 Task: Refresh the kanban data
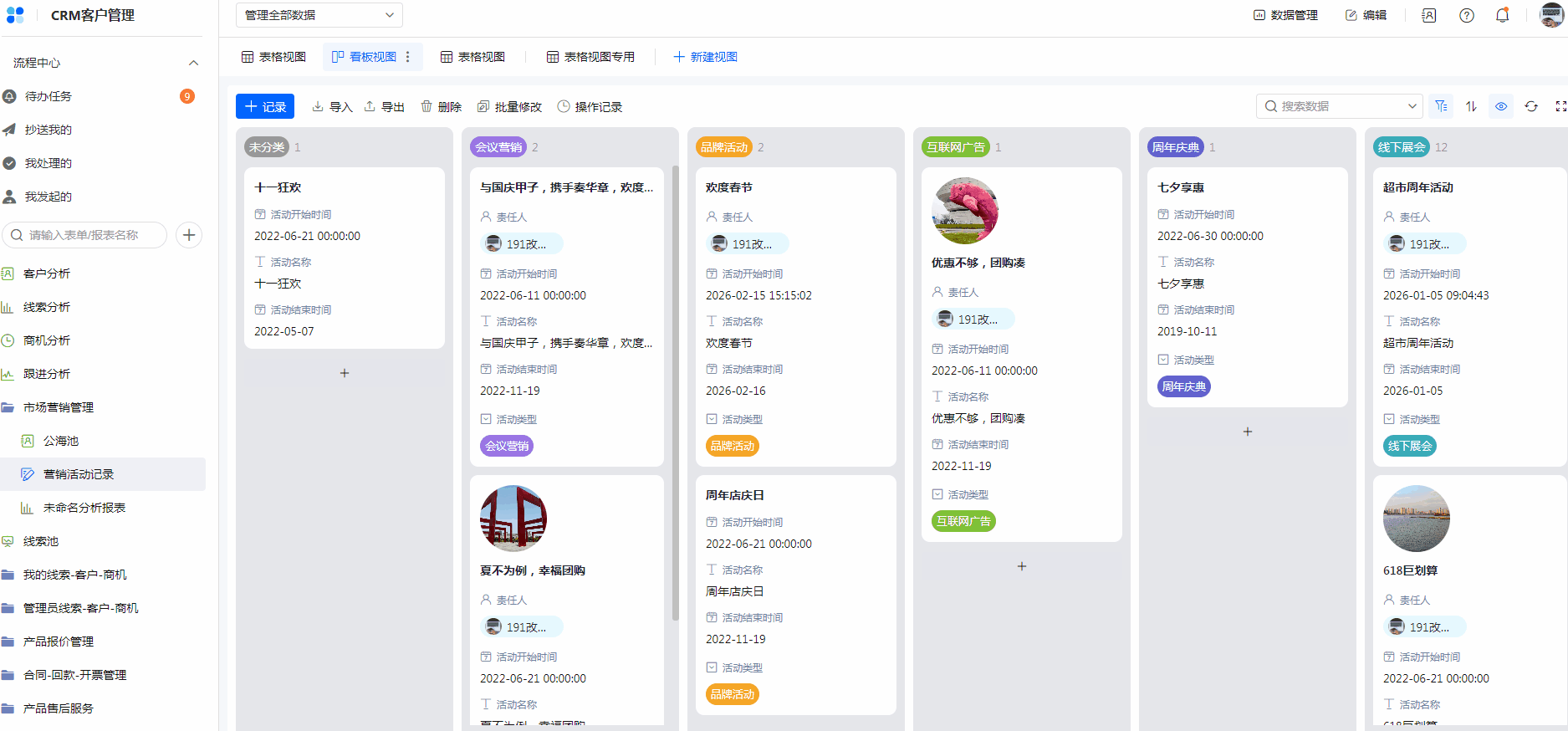point(1531,106)
